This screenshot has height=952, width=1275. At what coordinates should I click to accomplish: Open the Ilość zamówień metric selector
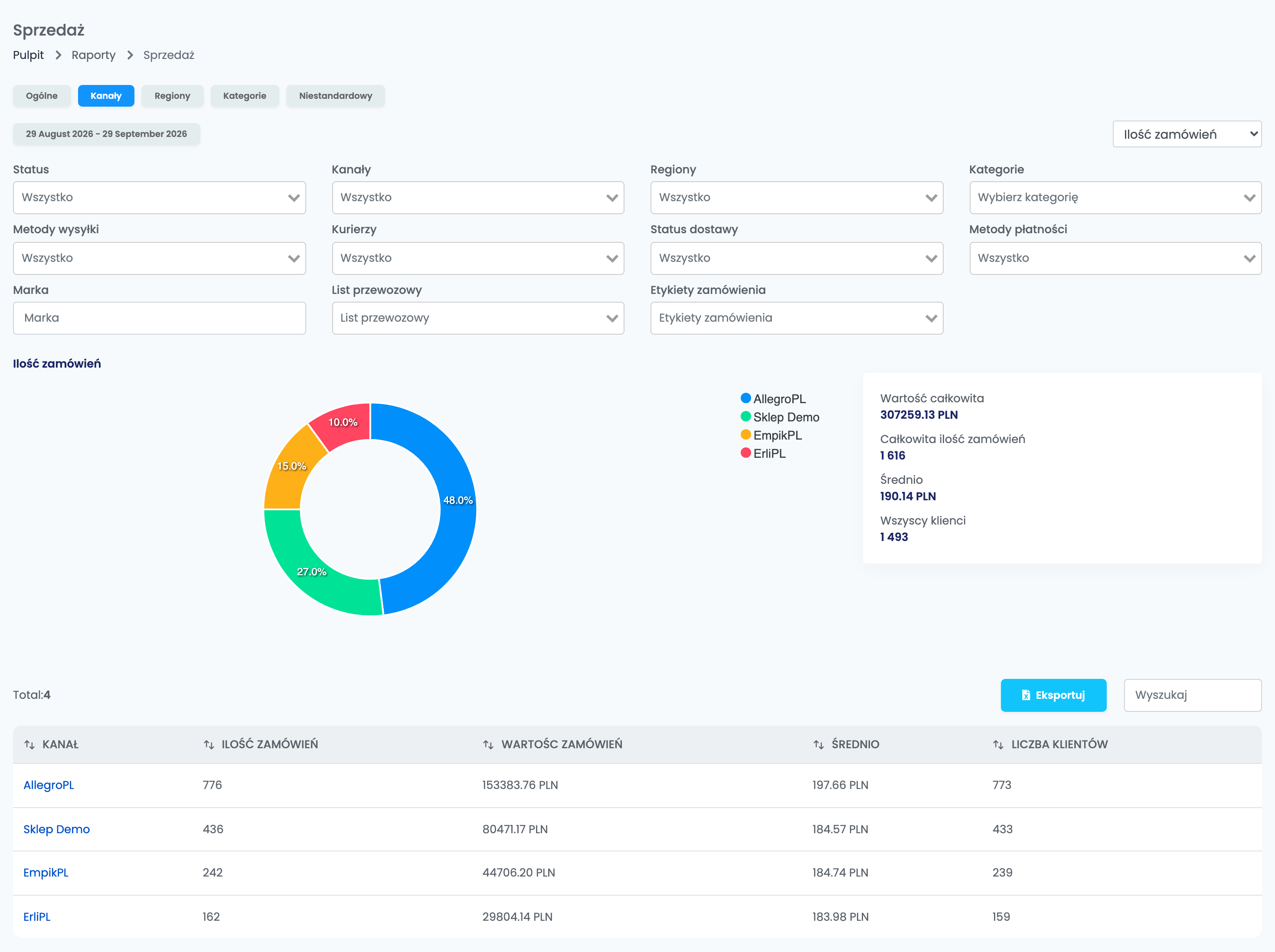(x=1187, y=134)
